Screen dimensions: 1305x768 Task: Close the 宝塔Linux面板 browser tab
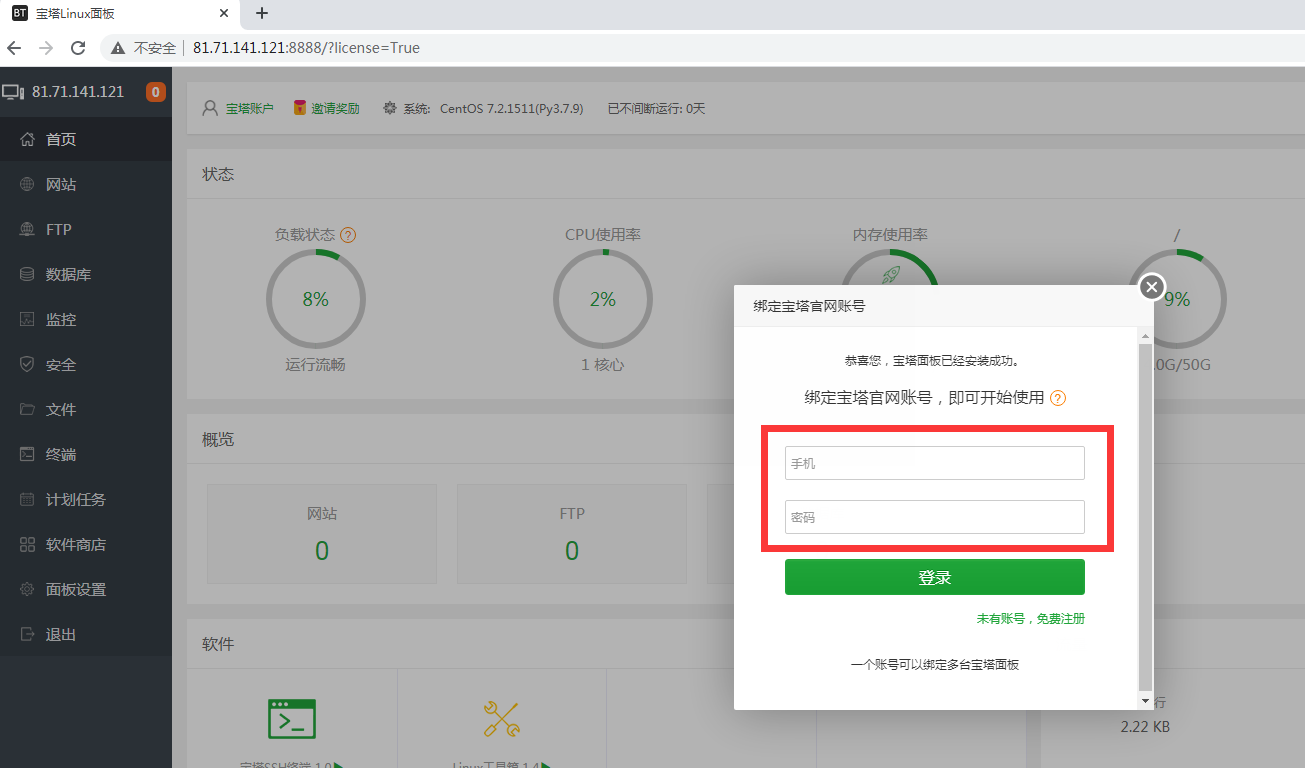(224, 14)
